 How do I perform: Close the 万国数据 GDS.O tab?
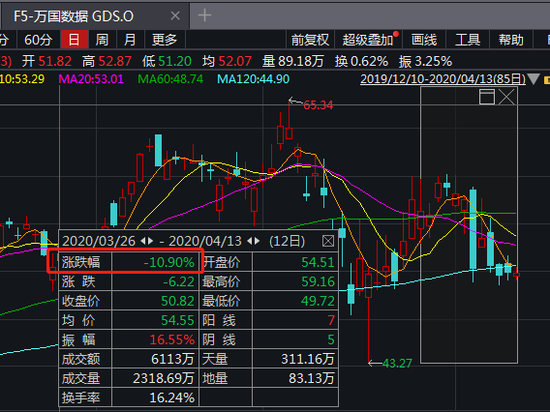175,16
